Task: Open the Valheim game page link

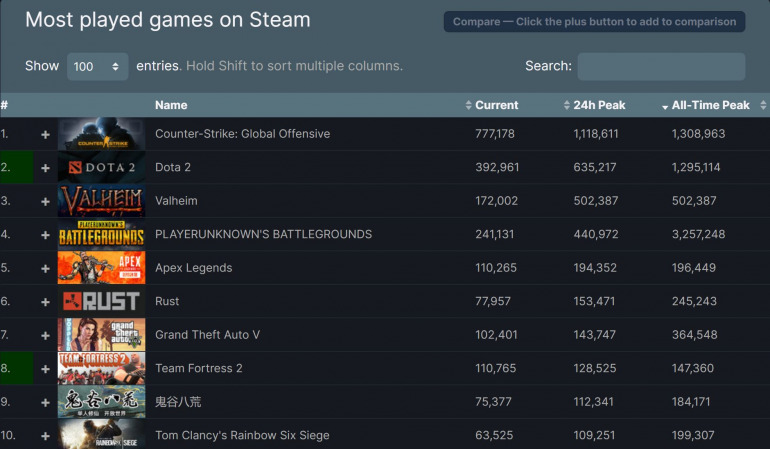Action: (176, 201)
